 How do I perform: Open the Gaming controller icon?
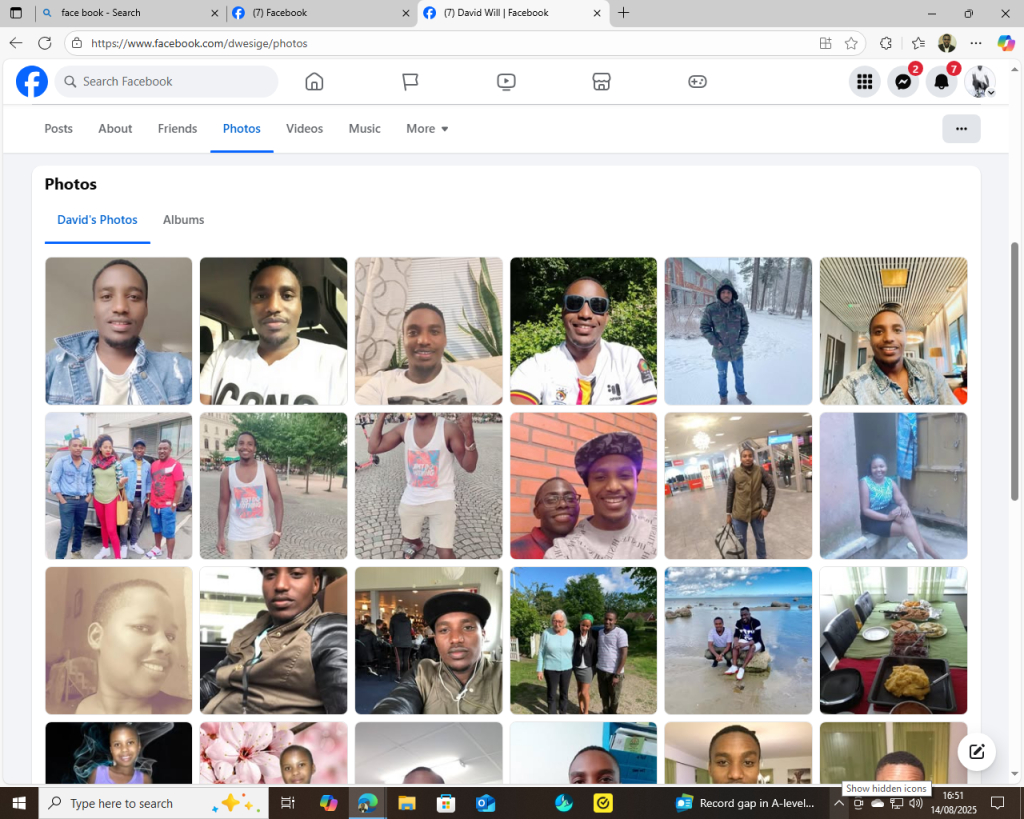(697, 82)
